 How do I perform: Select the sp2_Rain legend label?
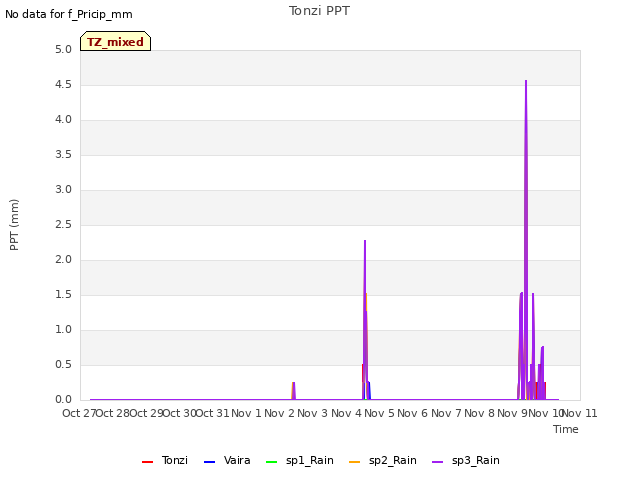click(393, 460)
